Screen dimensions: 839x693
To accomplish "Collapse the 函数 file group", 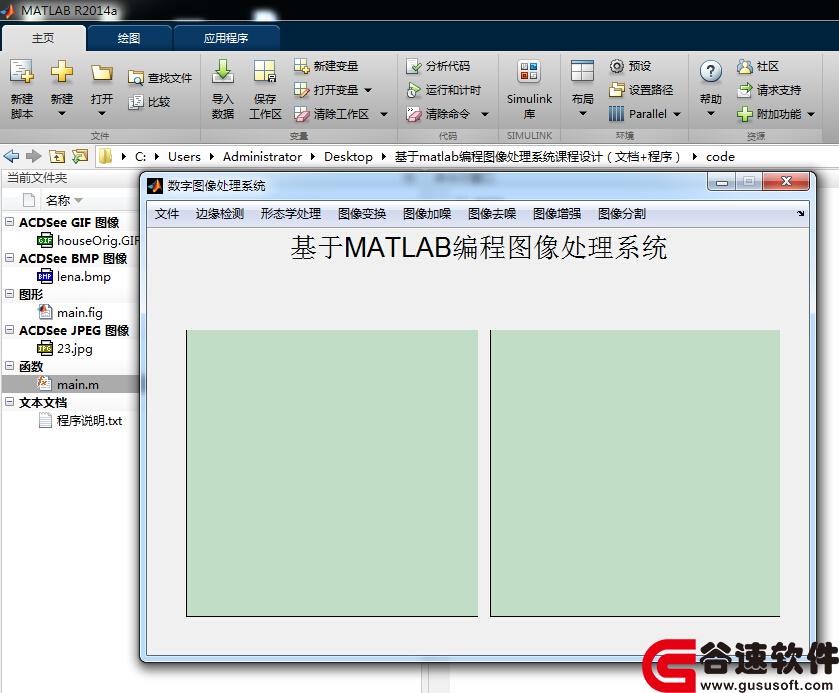I will (10, 365).
